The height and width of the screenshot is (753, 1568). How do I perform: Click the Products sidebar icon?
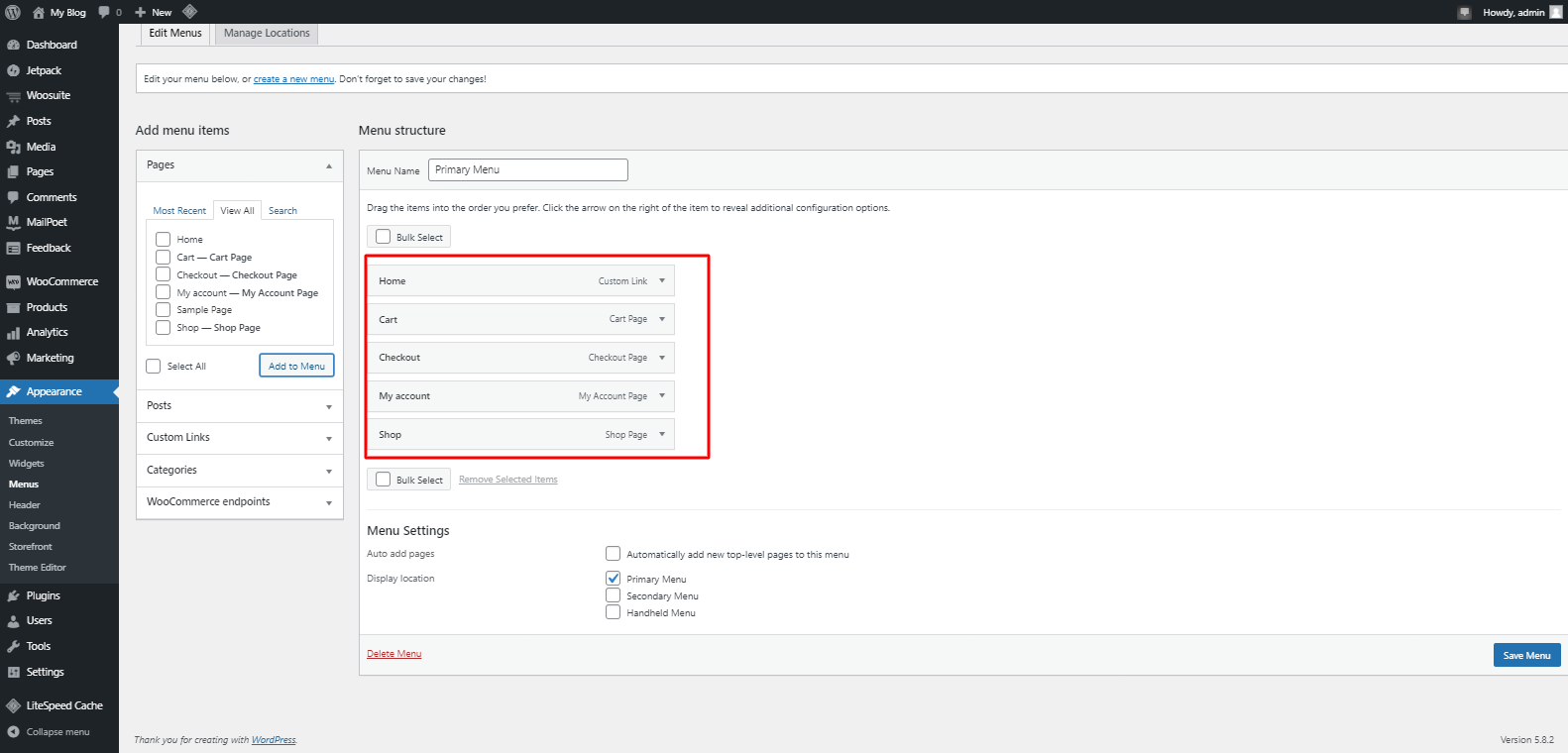pos(13,307)
